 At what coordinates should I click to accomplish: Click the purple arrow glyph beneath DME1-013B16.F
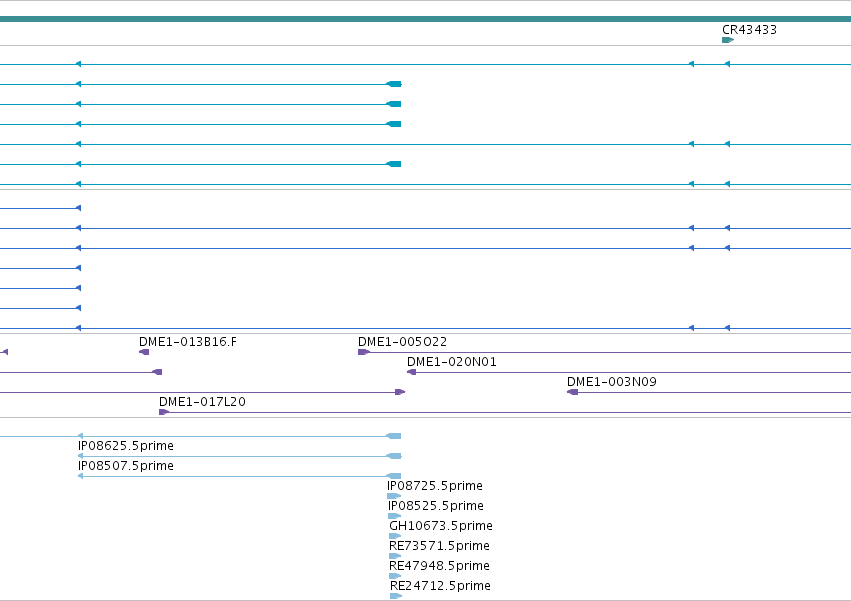coord(144,352)
